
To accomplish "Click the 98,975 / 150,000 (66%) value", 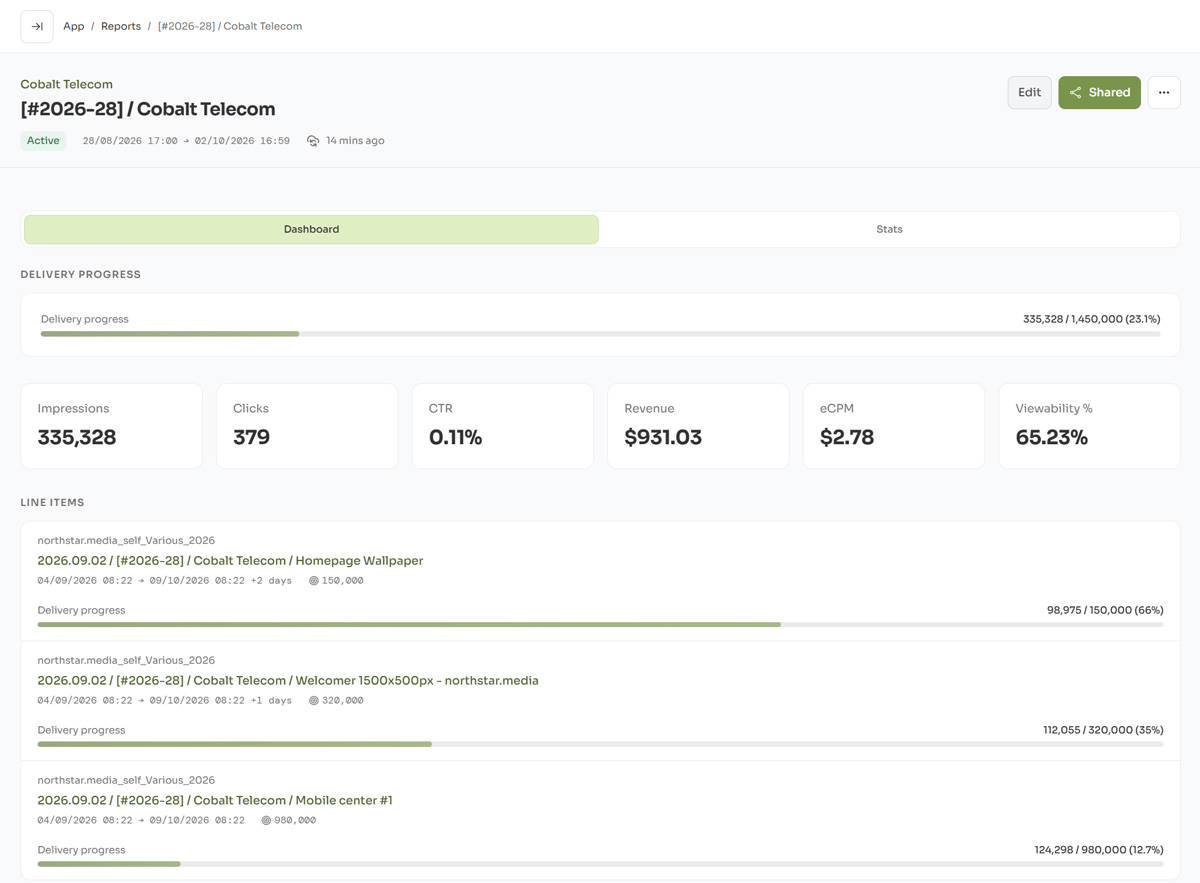I will pyautogui.click(x=1105, y=610).
